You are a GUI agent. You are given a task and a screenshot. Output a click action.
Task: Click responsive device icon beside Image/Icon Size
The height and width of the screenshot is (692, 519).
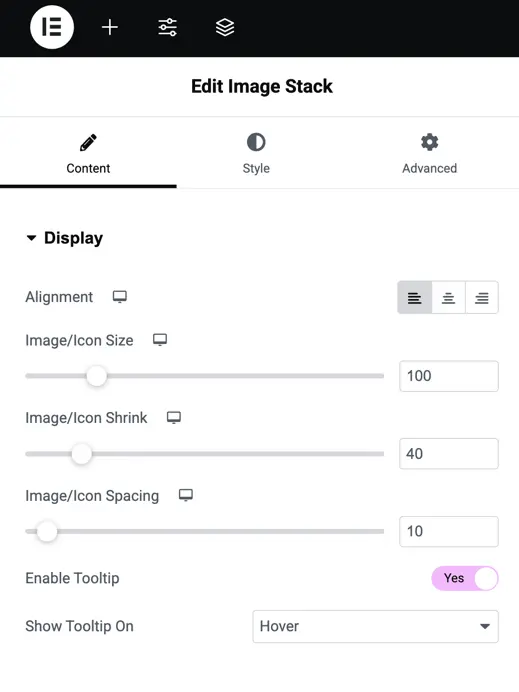160,340
